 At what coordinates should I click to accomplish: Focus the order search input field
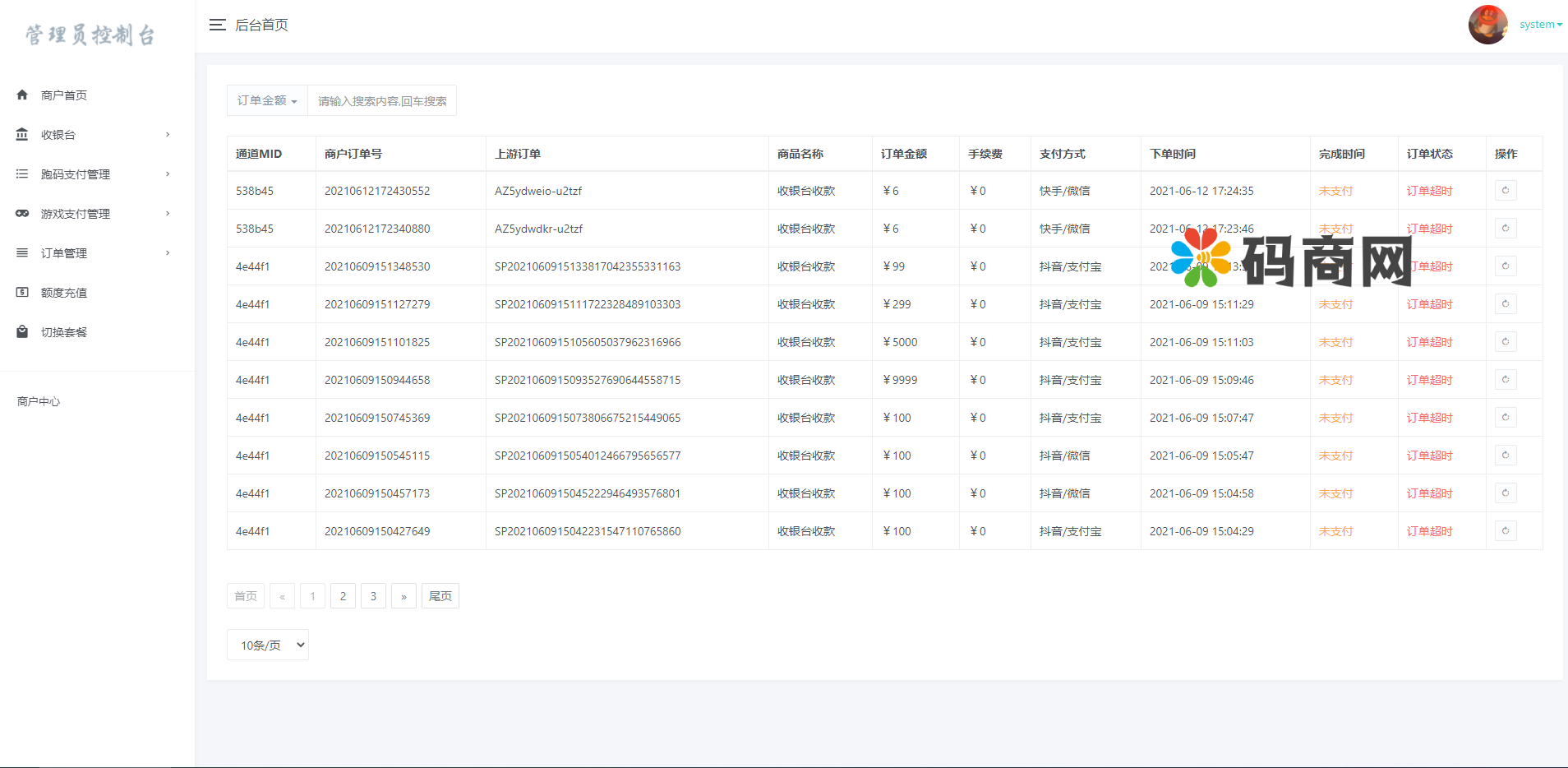[382, 101]
